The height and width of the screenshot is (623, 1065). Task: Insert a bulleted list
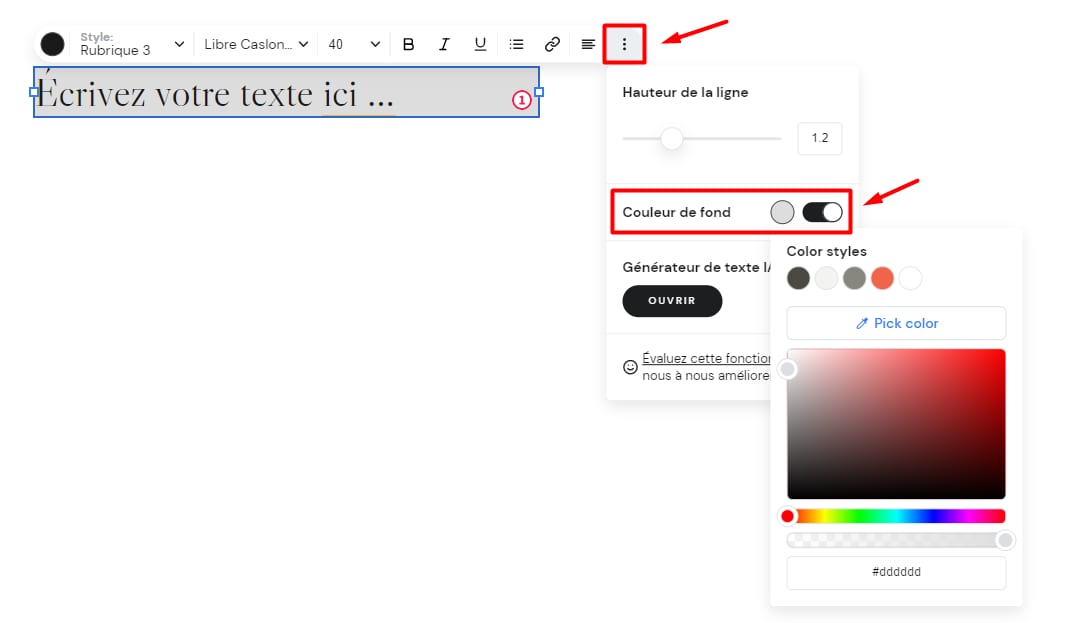(516, 44)
